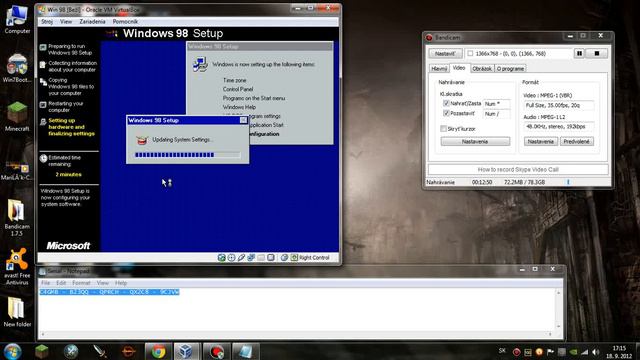
Task: Select the Win7Boot desktop icon
Action: 17,68
